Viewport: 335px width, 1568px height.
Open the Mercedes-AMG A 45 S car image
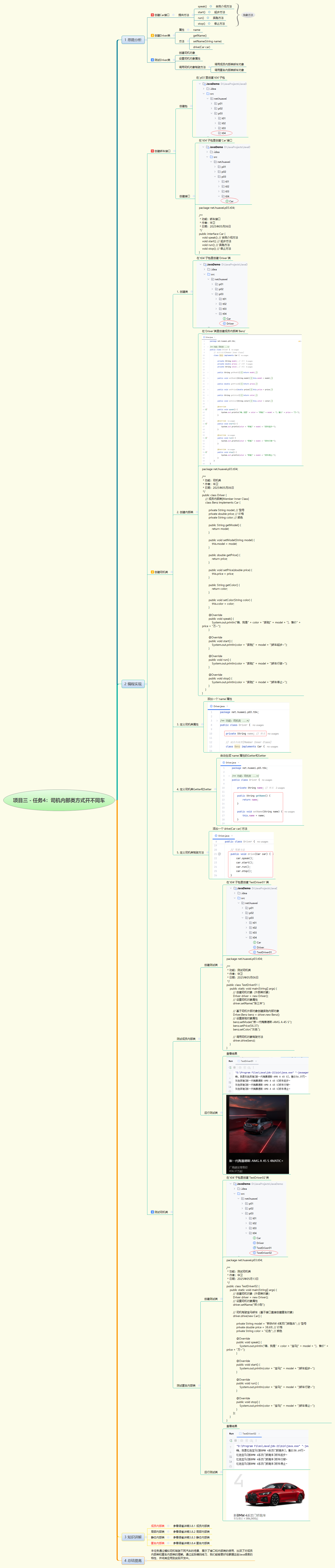[x=258, y=1135]
